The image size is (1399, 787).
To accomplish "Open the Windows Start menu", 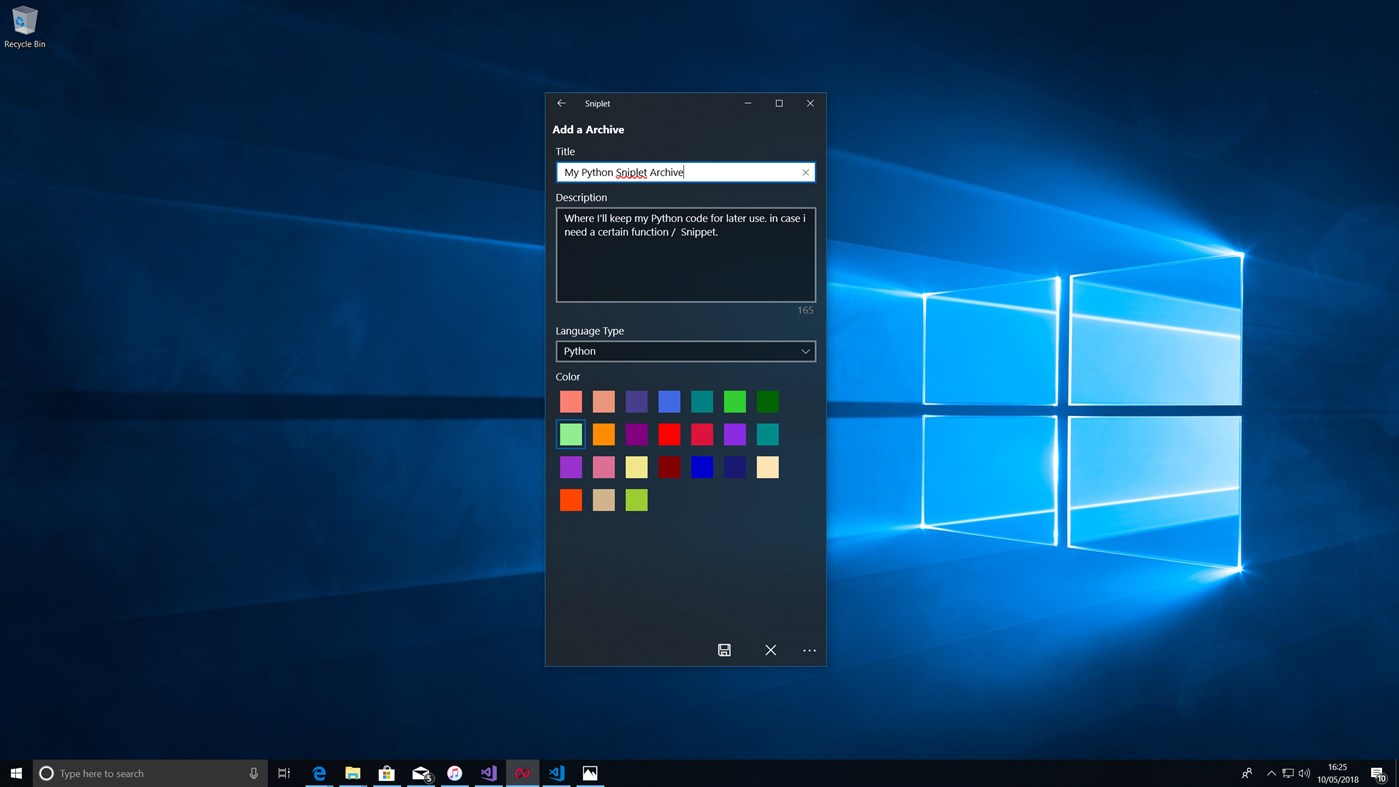I will coord(16,773).
